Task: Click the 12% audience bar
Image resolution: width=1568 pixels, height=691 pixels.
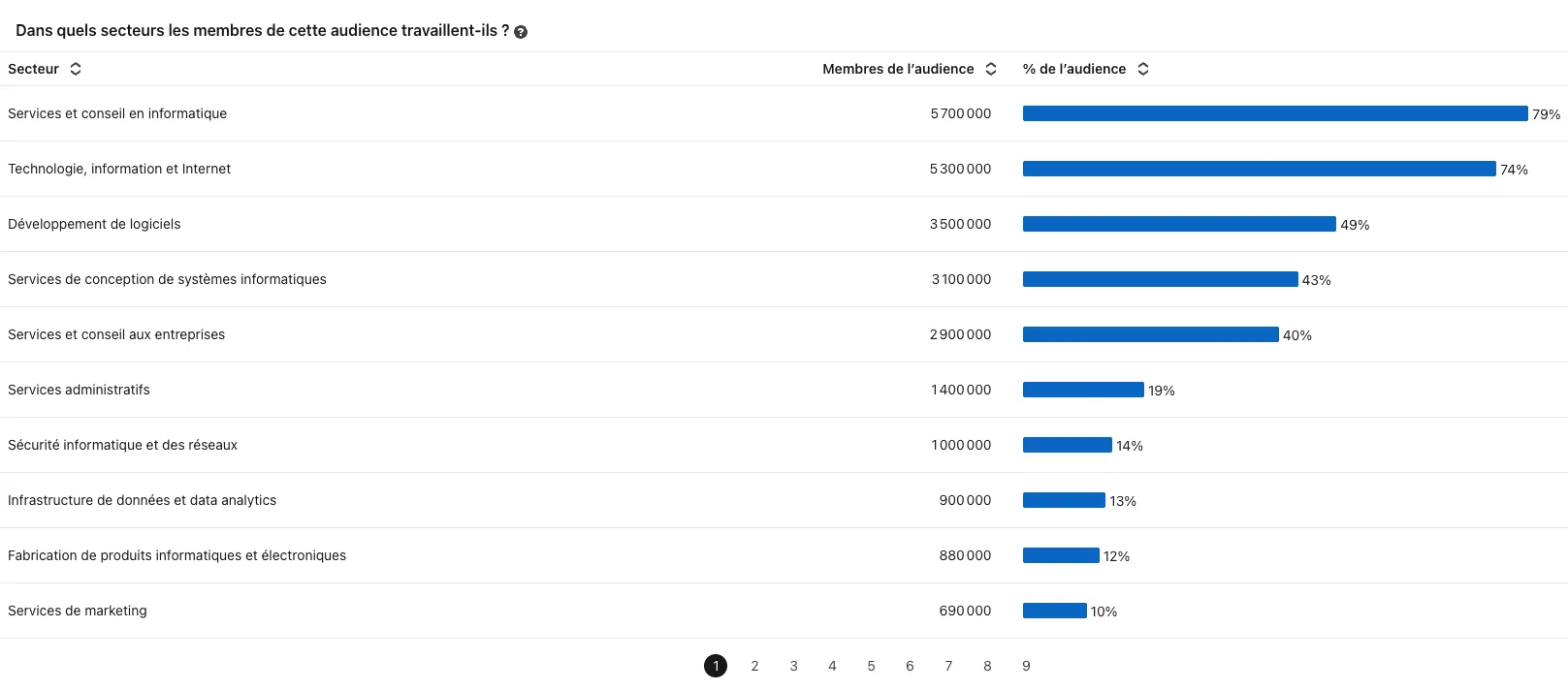Action: (1061, 555)
